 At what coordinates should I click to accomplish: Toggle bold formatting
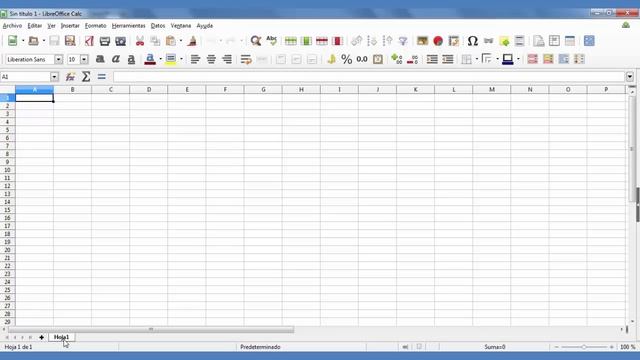click(x=100, y=60)
